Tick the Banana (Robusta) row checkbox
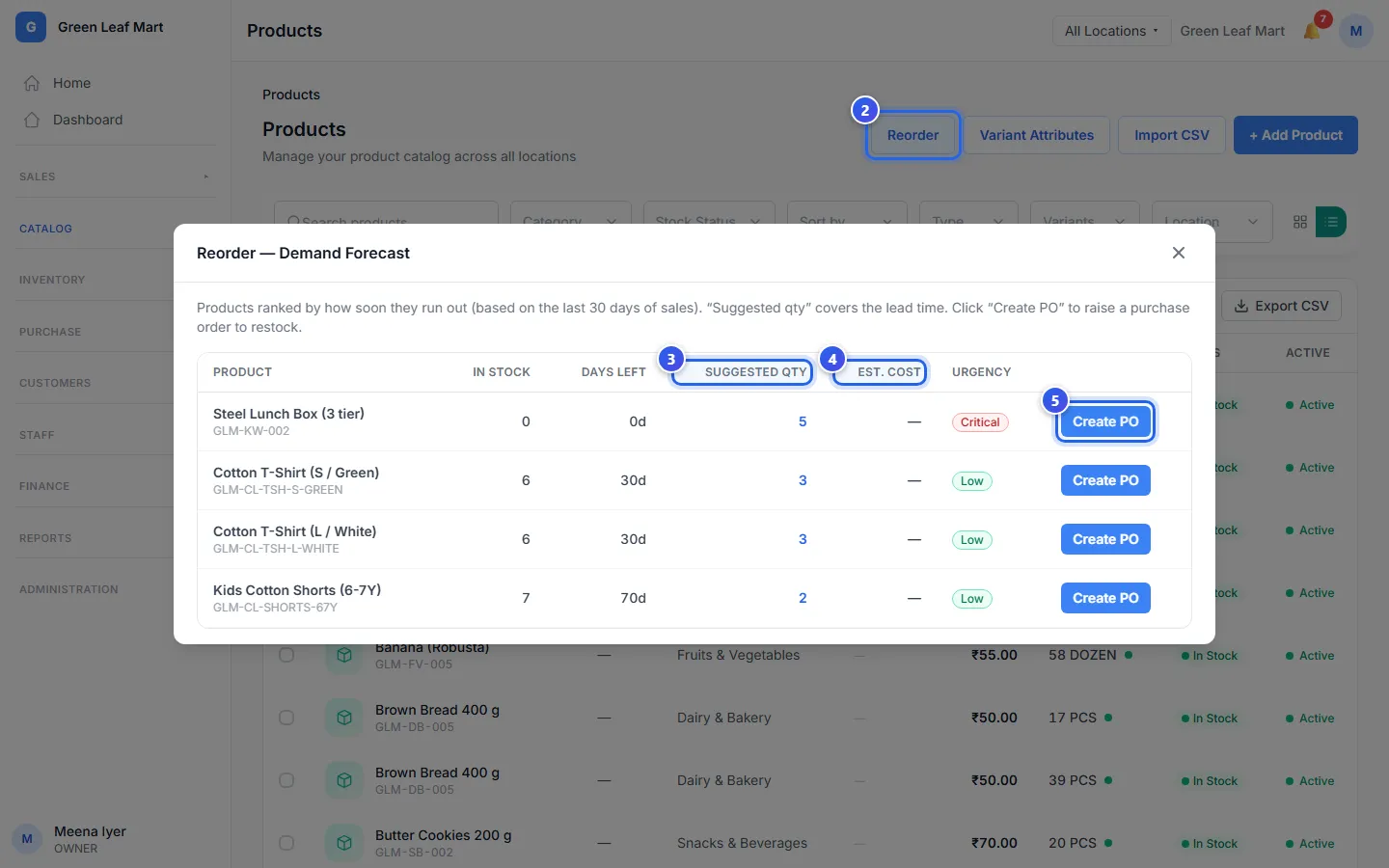 [x=286, y=655]
